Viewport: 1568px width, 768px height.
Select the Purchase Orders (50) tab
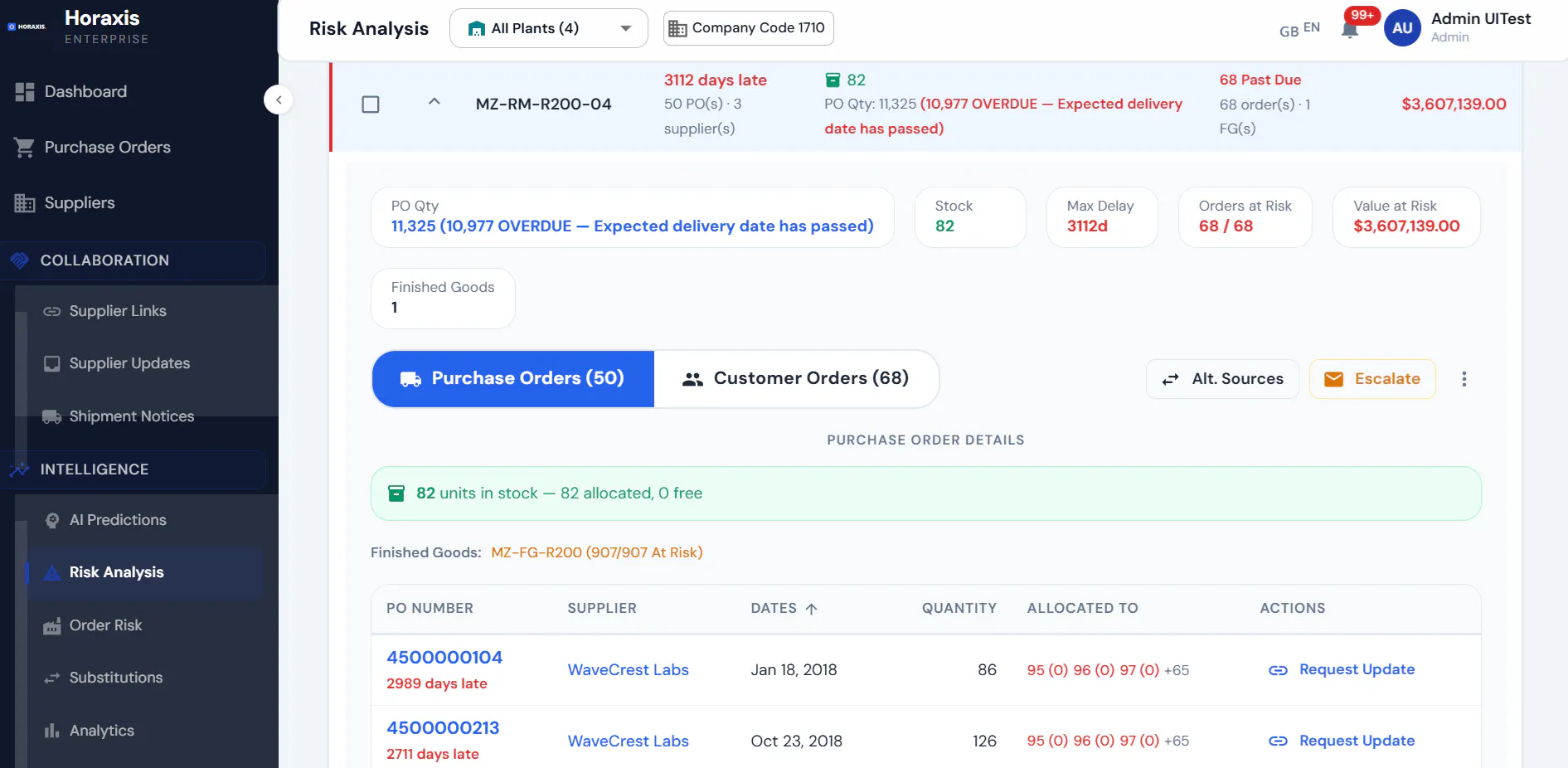tap(513, 379)
